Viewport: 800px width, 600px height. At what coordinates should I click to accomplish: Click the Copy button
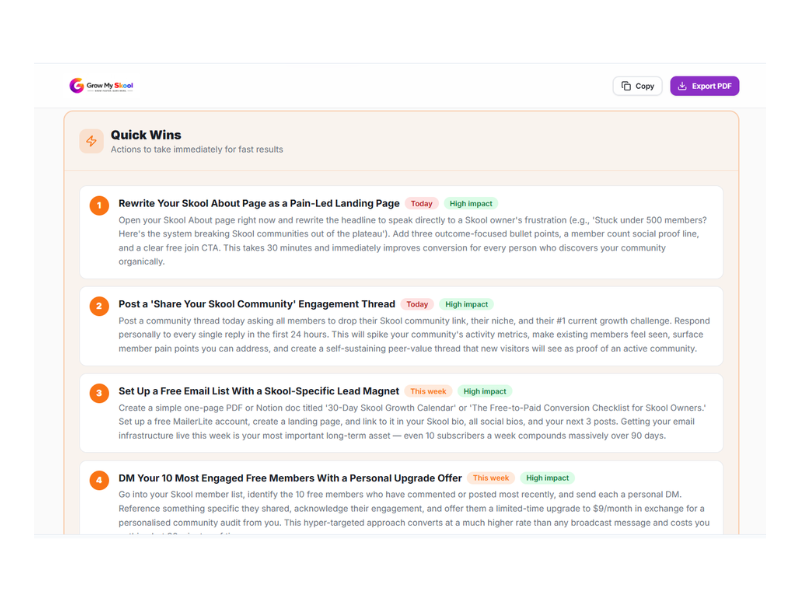pos(637,86)
